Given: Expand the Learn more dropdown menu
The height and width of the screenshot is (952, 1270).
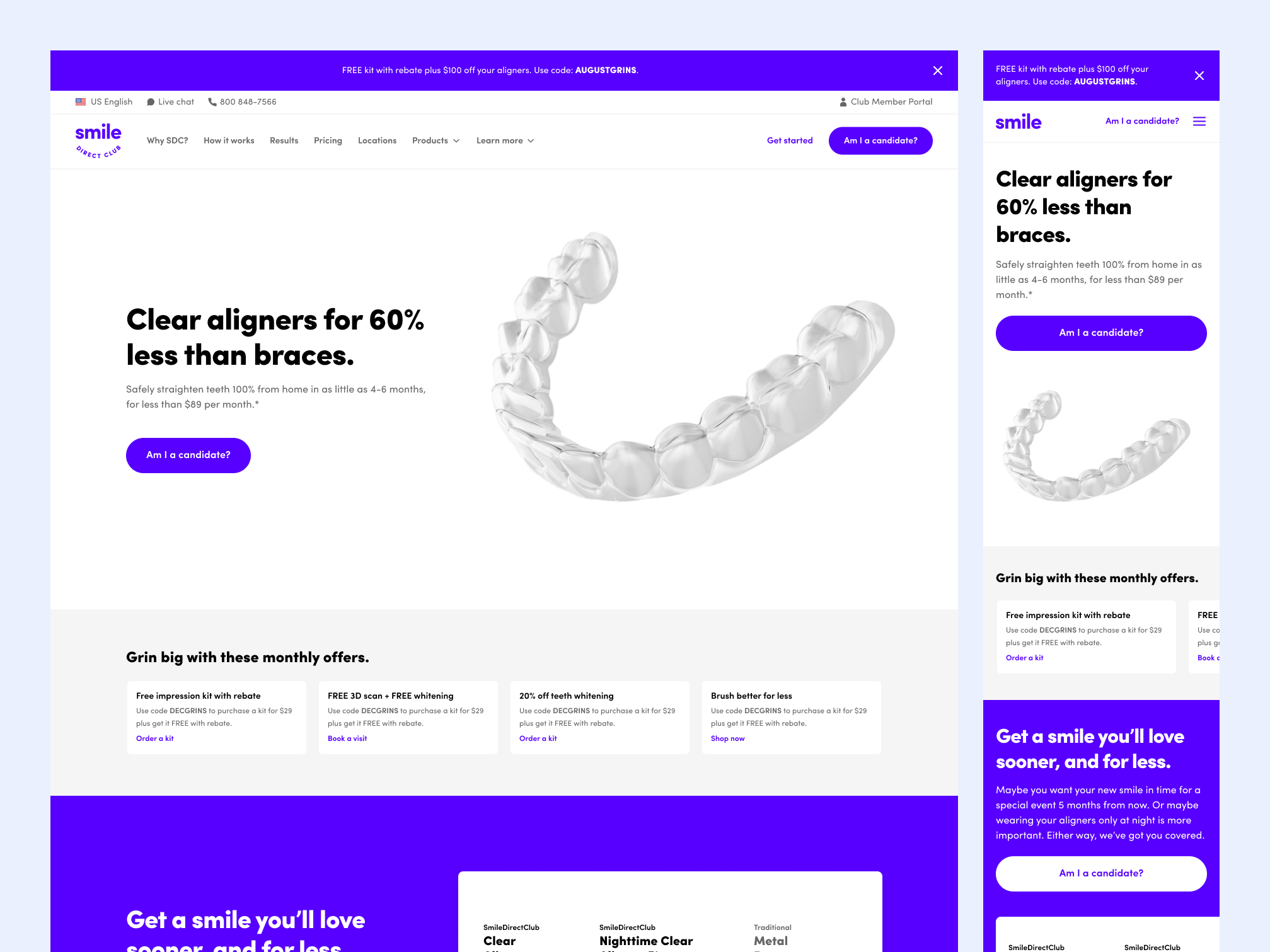Looking at the screenshot, I should click(505, 140).
